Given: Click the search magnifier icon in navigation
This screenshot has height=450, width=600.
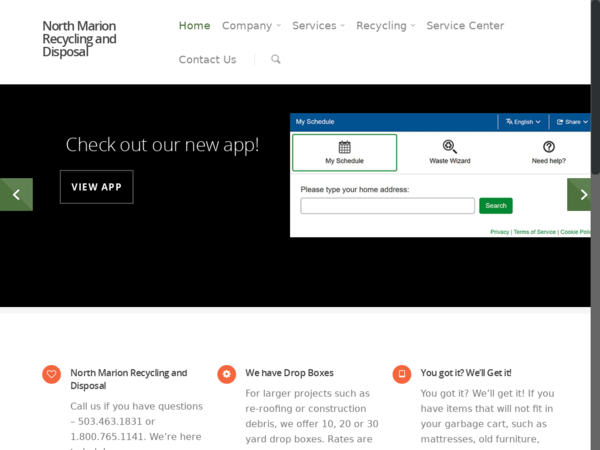Looking at the screenshot, I should click(x=276, y=59).
